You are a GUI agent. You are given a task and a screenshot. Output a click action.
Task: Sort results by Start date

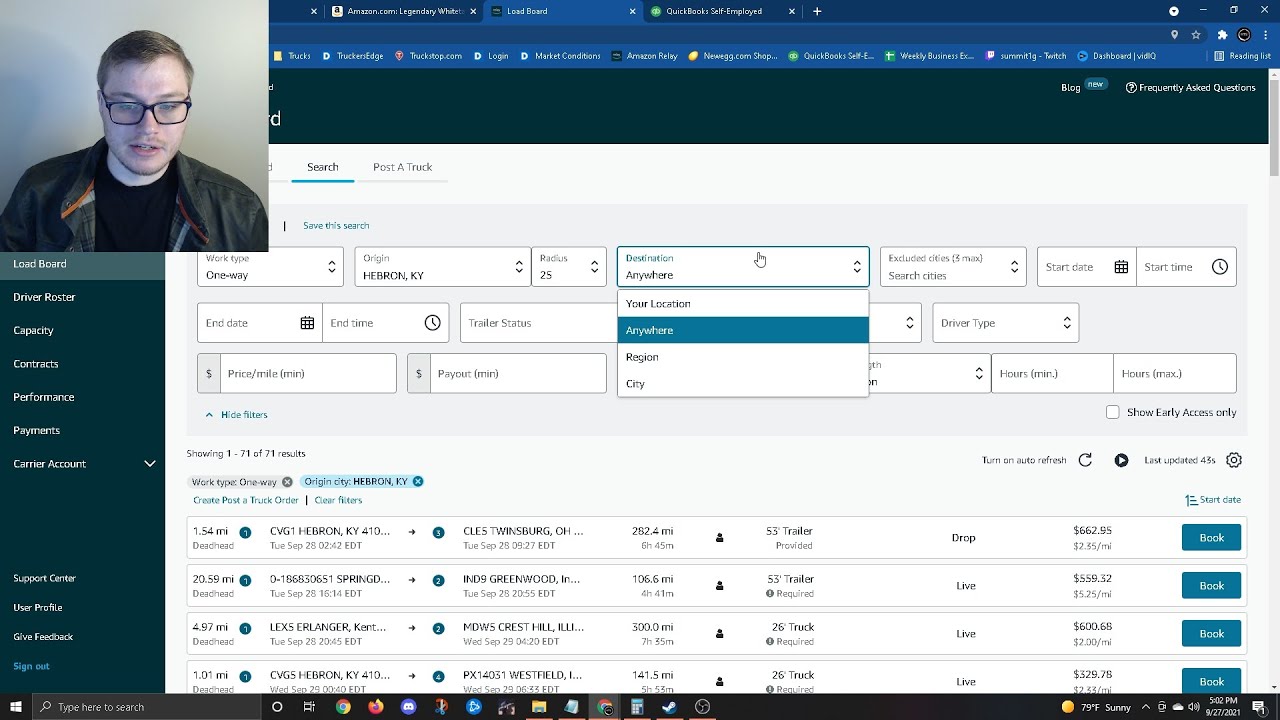click(1213, 500)
